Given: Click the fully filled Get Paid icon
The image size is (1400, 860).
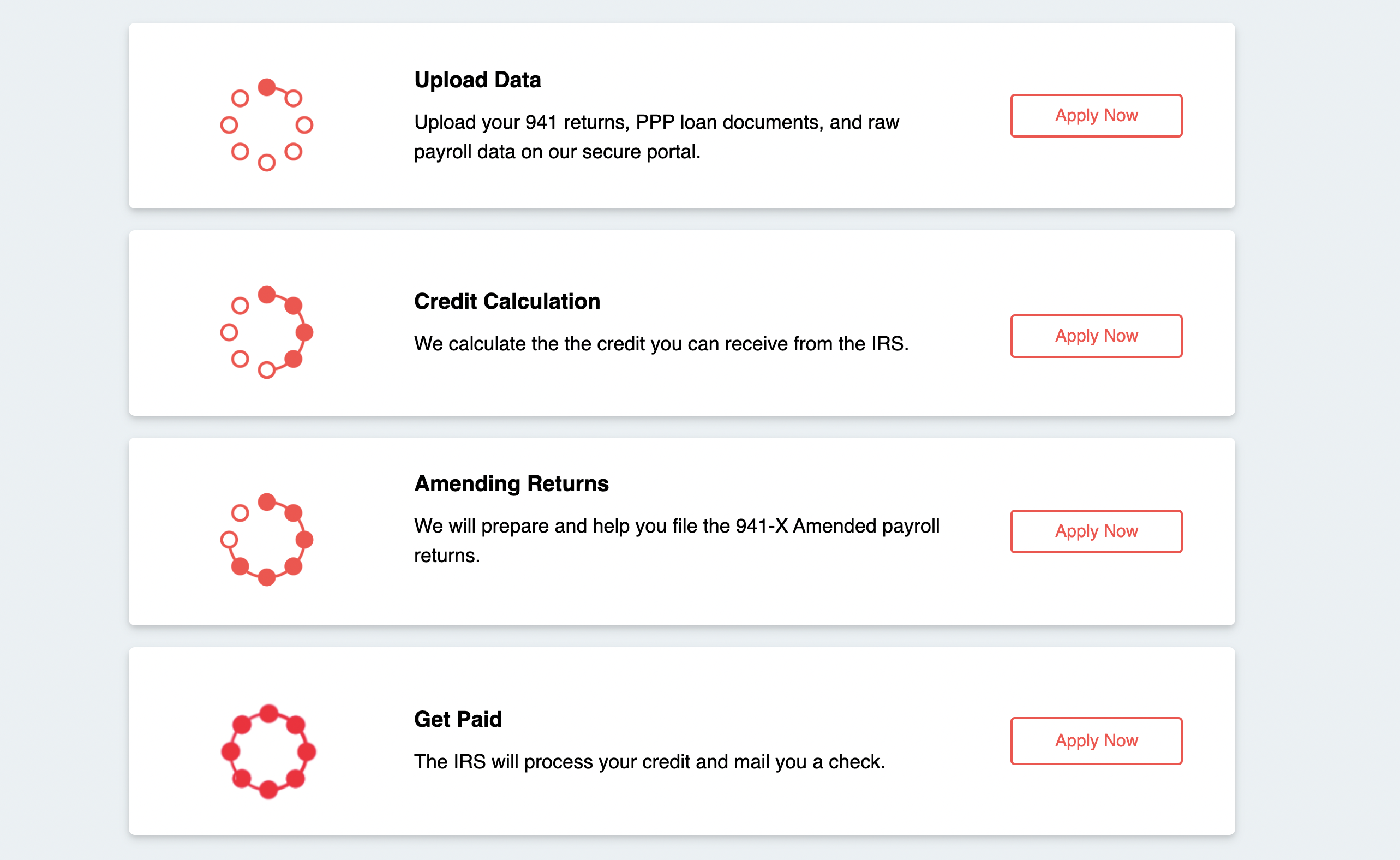Looking at the screenshot, I should (x=268, y=751).
